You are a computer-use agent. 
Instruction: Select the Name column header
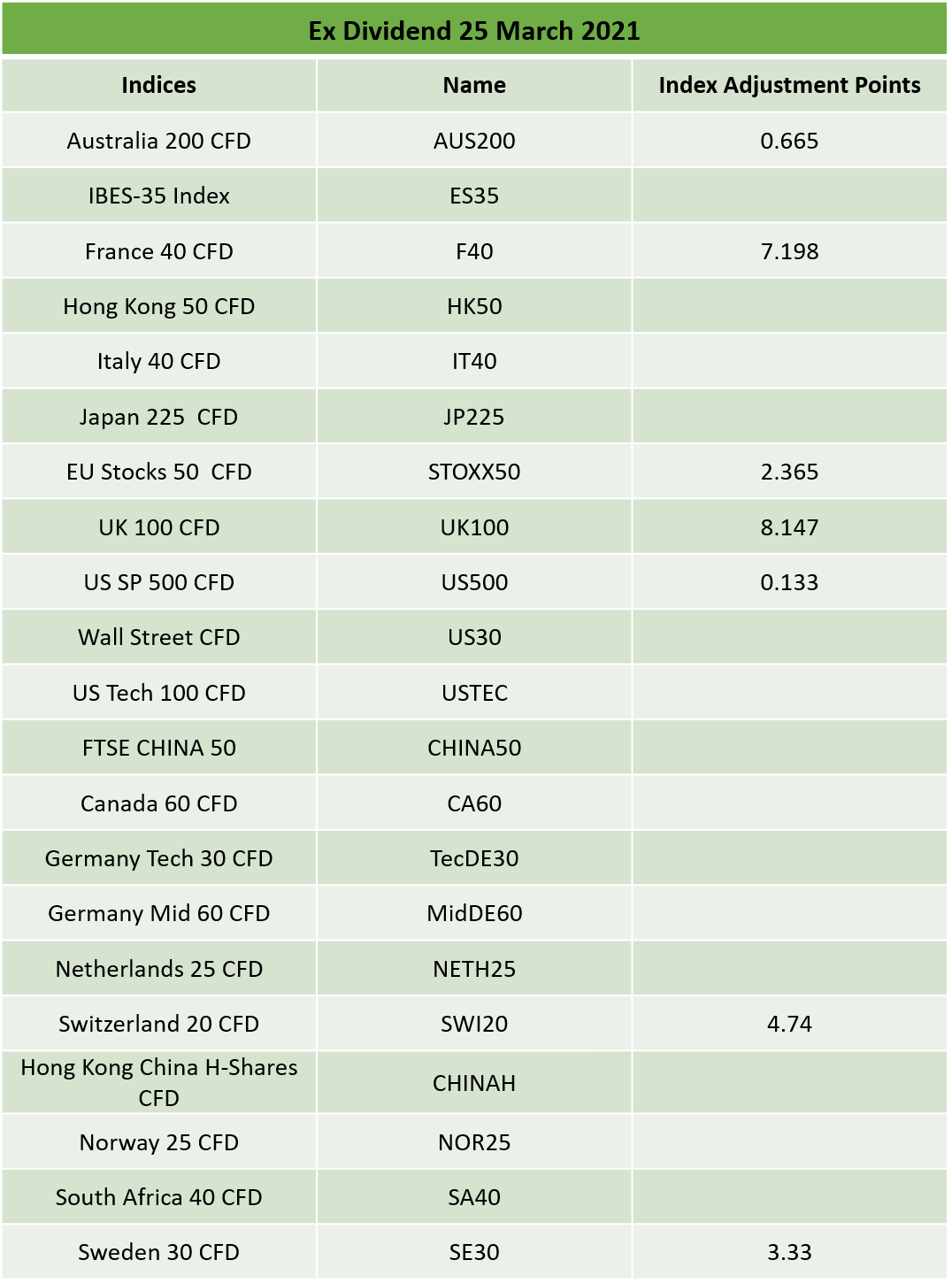[474, 85]
